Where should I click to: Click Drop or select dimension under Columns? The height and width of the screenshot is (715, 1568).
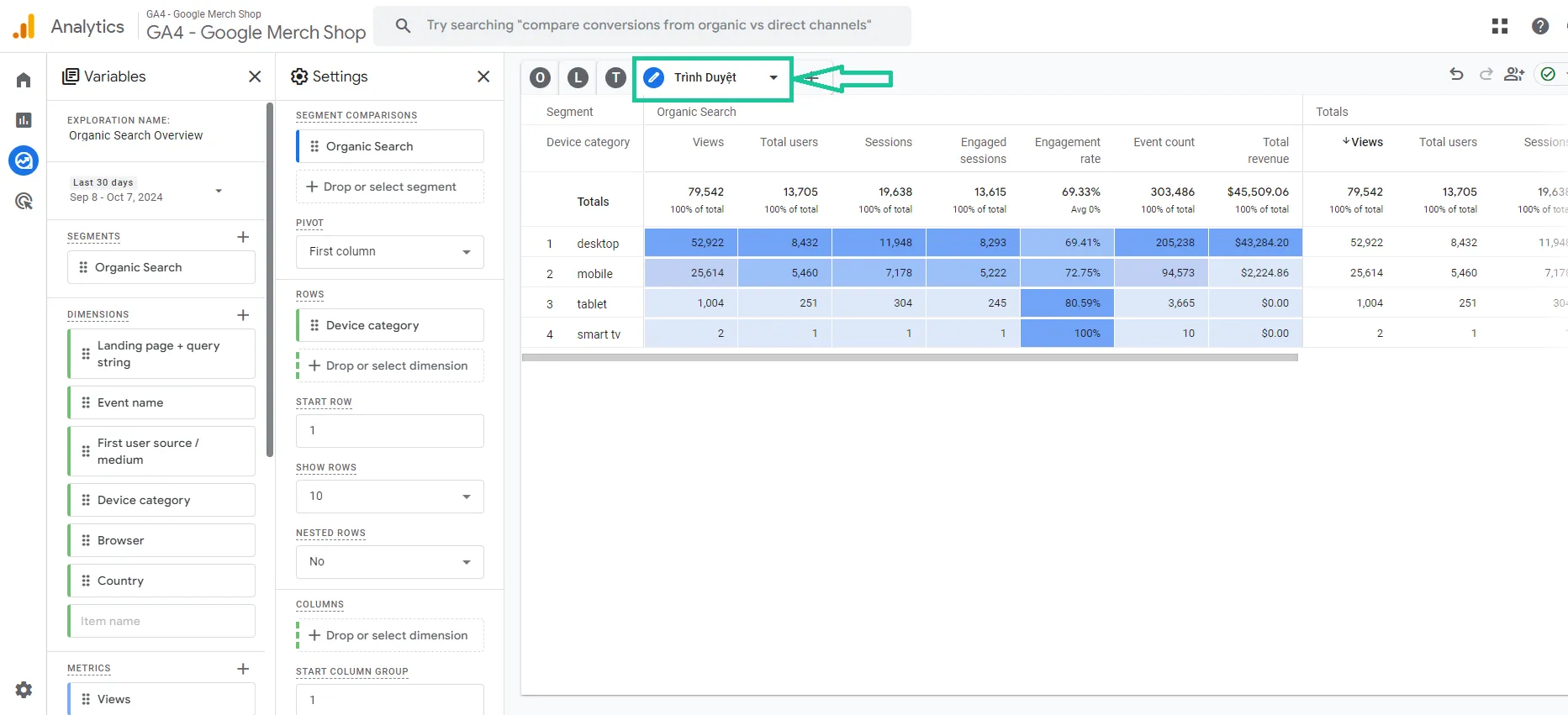coord(390,635)
